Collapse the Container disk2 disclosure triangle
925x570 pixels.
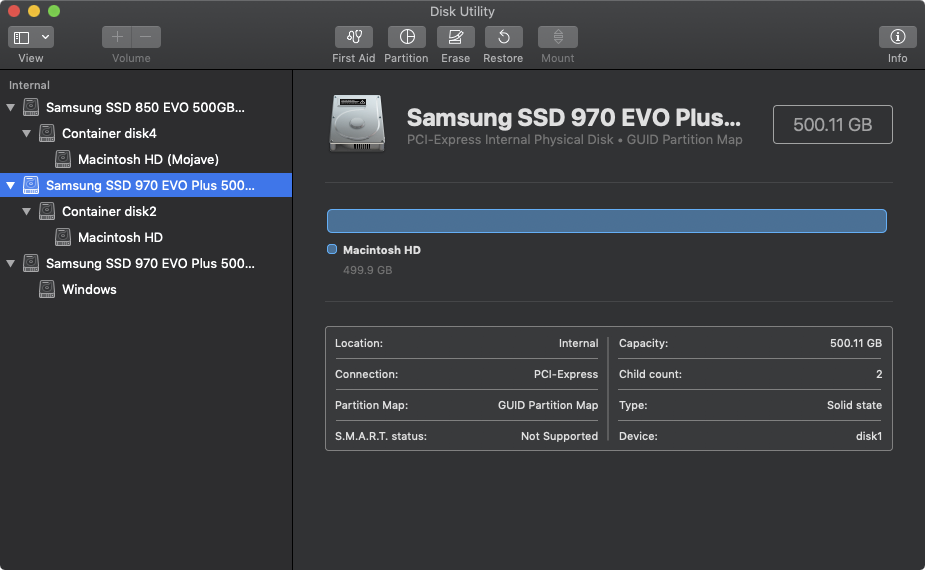(x=27, y=211)
